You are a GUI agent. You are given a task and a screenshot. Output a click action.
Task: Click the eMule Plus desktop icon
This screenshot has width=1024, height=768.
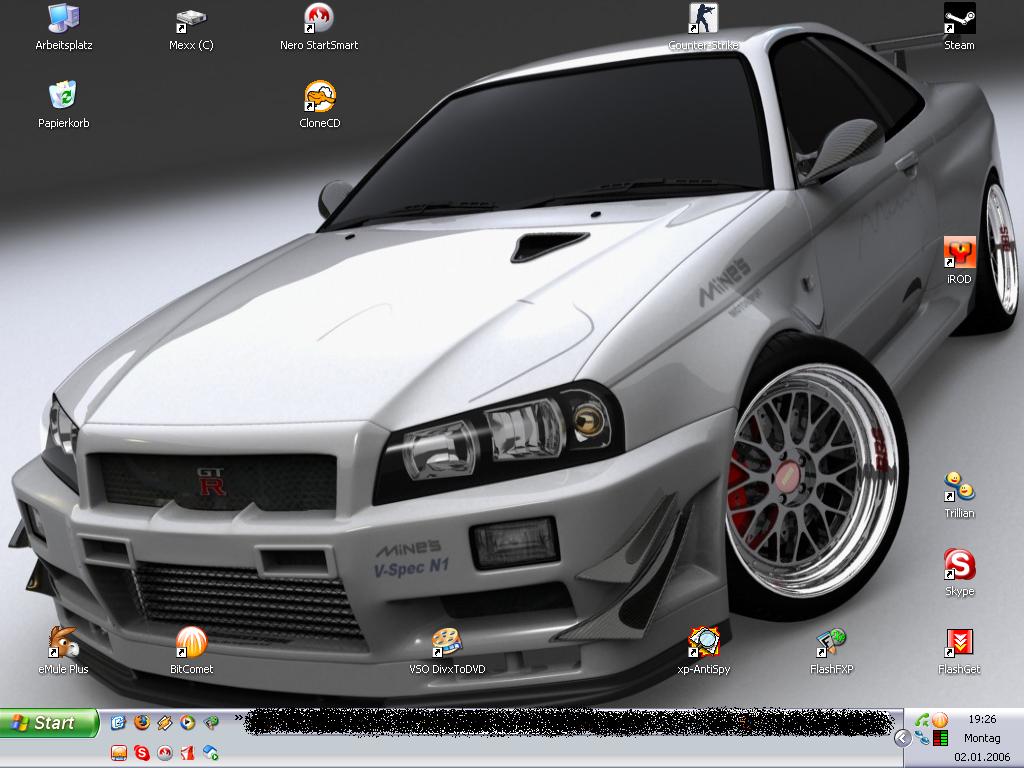pyautogui.click(x=63, y=643)
